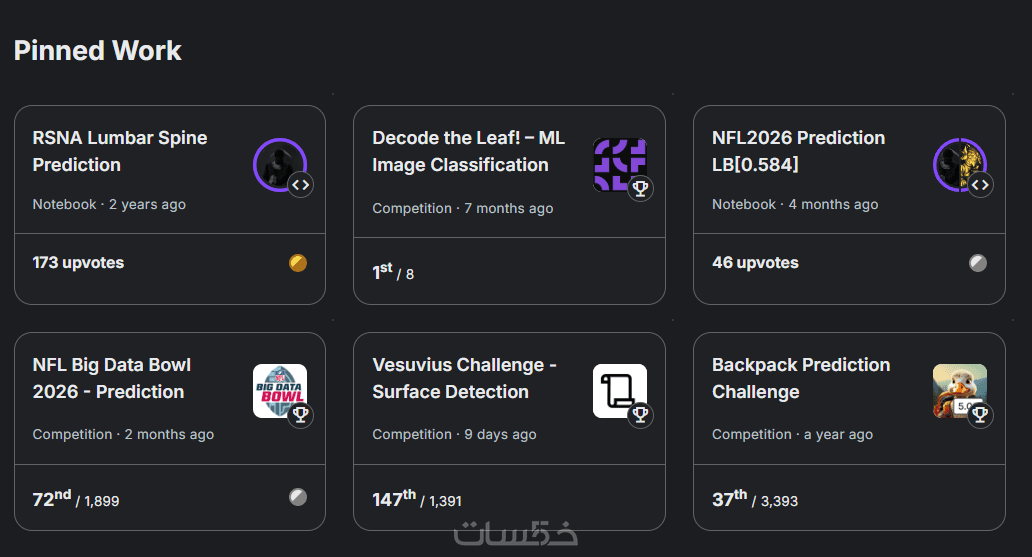Click the Backpack Prediction duck thumbnail
Viewport: 1032px width, 557px height.
point(959,390)
